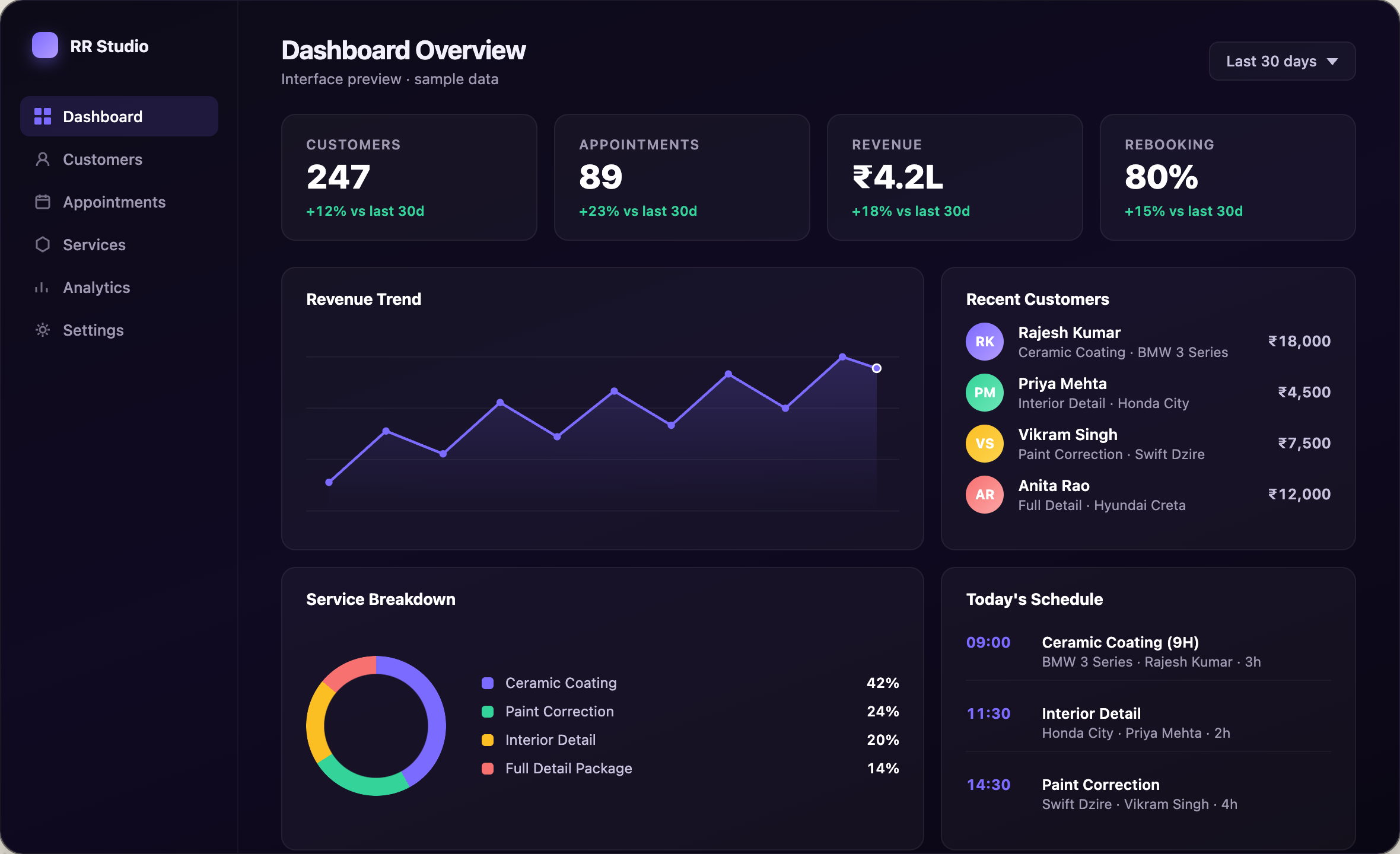Click the 89 appointments count value
1400x854 pixels.
[x=601, y=177]
